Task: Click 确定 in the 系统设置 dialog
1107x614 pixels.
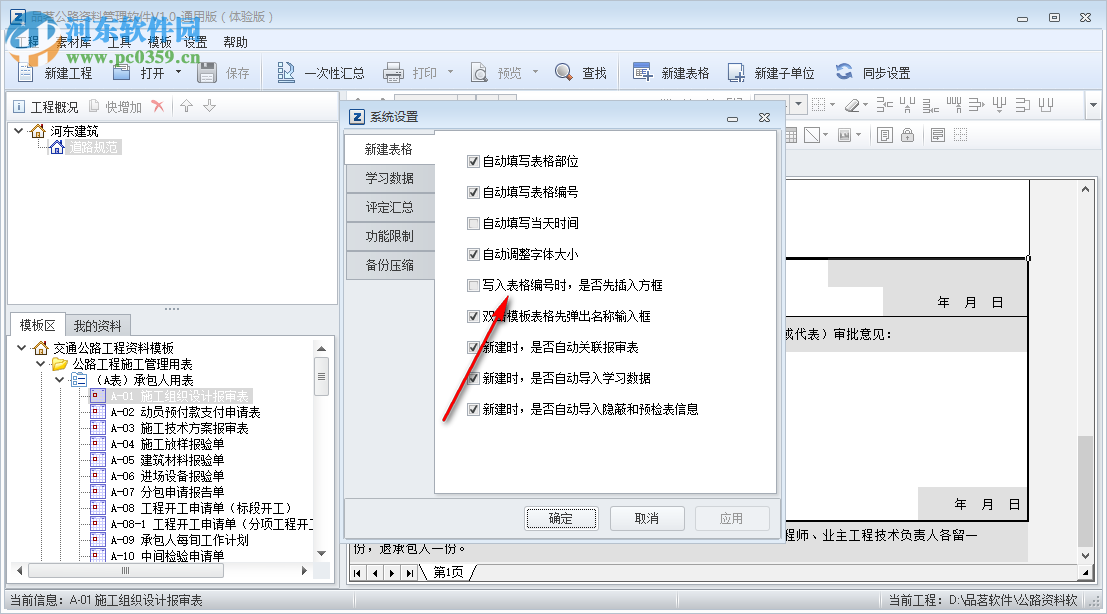Action: click(x=561, y=518)
